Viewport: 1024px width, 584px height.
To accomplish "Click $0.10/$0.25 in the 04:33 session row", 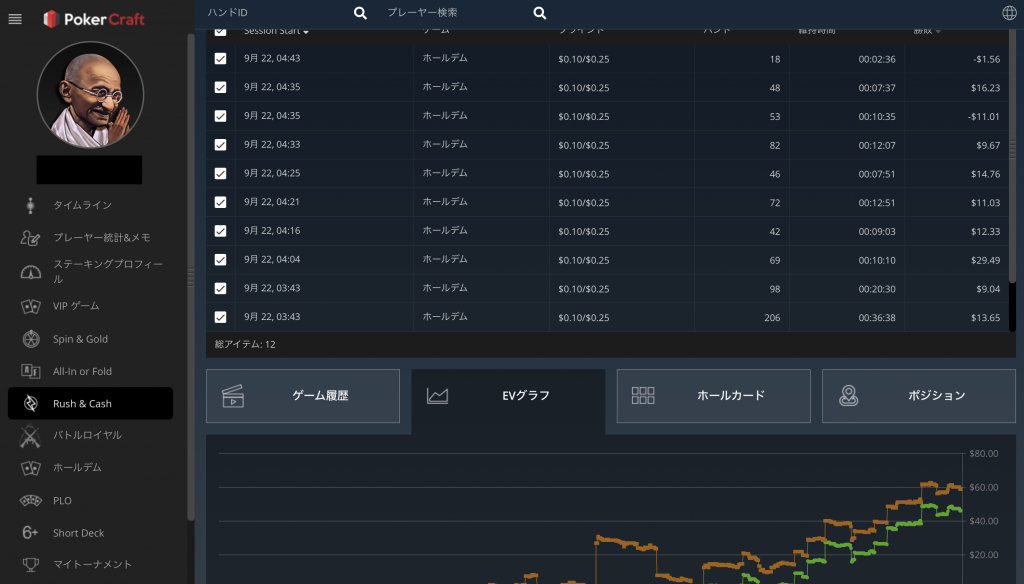I will [x=584, y=145].
